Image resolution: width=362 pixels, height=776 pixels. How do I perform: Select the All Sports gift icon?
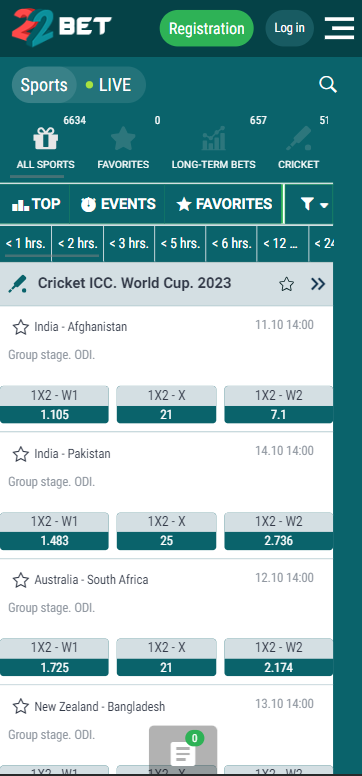point(46,139)
